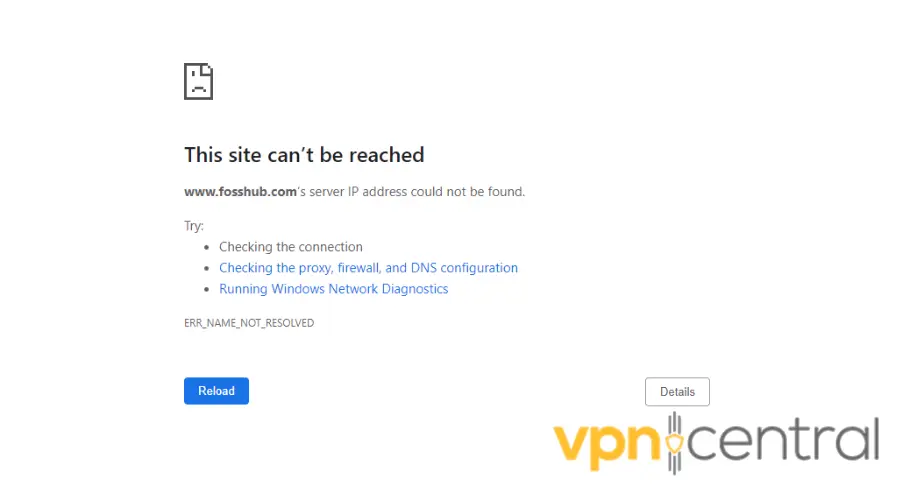Click the vertical bars in vpncentral logo
The height and width of the screenshot is (500, 900).
675,443
